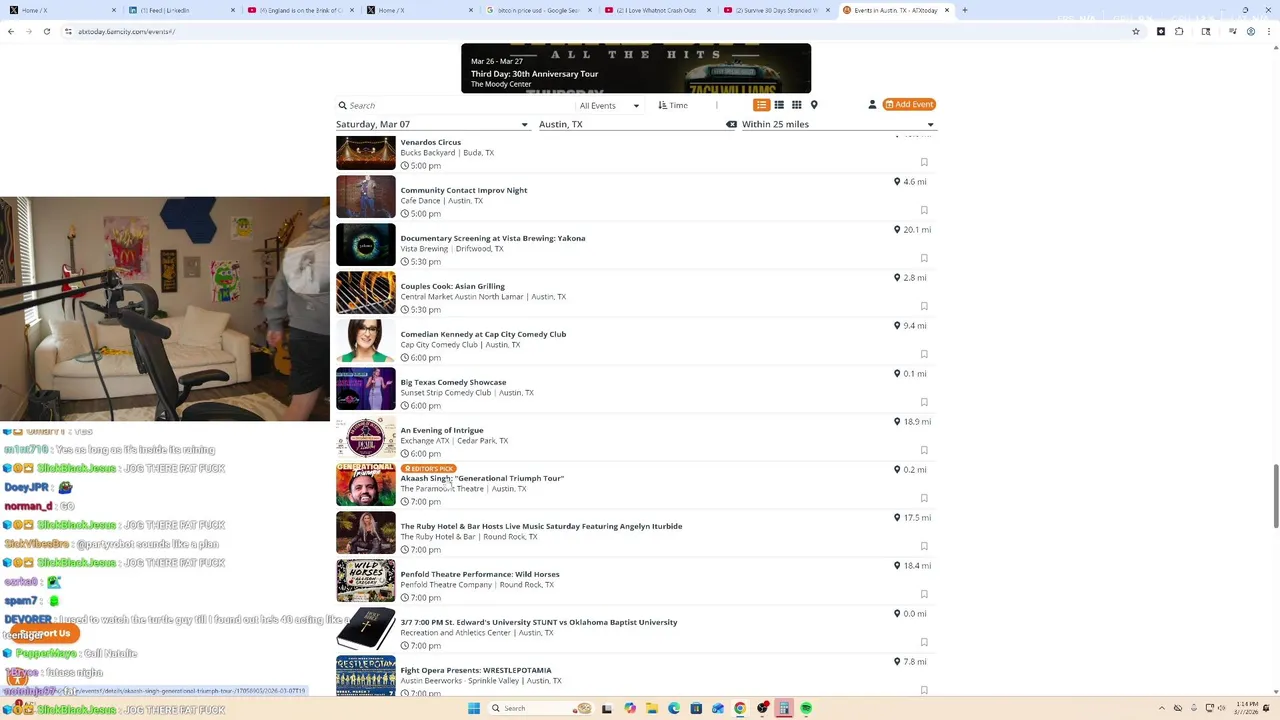Bookmark Big Texas Comedy Showcase
The height and width of the screenshot is (720, 1280).
[924, 402]
